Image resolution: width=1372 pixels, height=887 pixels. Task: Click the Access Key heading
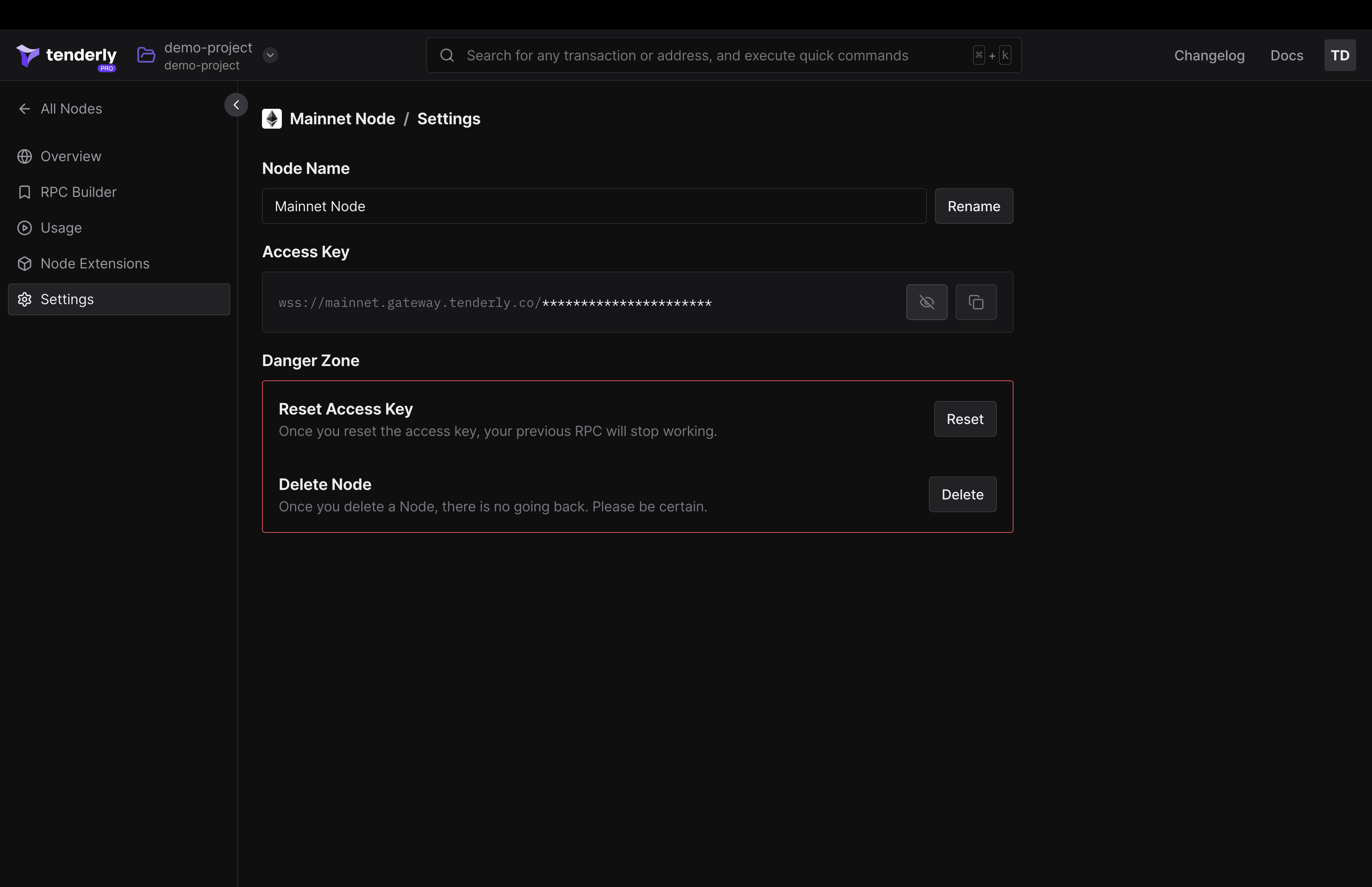point(306,252)
